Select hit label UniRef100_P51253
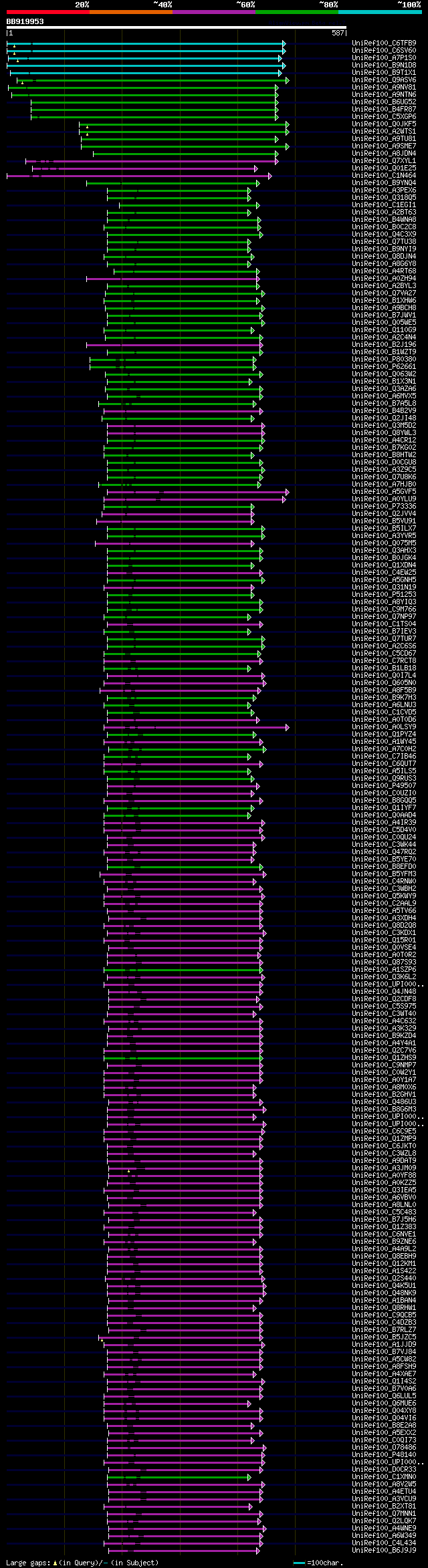Screen dimensions: 428x1568 (384, 595)
